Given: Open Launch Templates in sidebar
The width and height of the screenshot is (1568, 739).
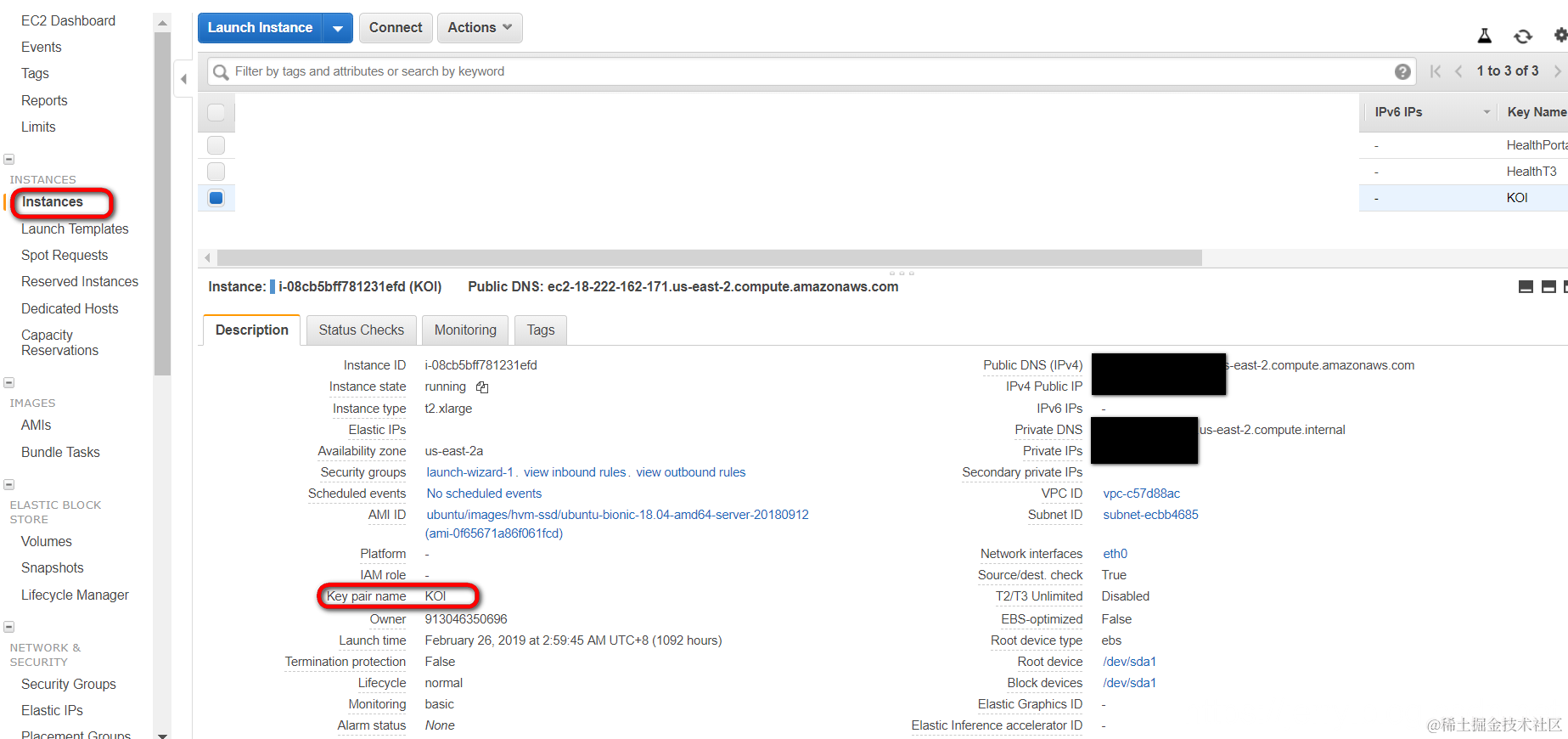Looking at the screenshot, I should 75,228.
